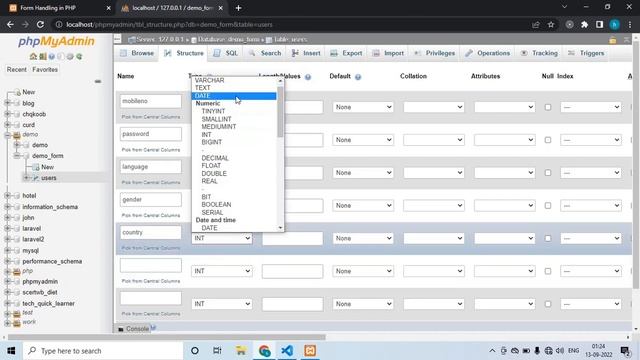Screen dimensions: 640x360
Task: Open the browser three-dot menu
Action: click(630, 24)
